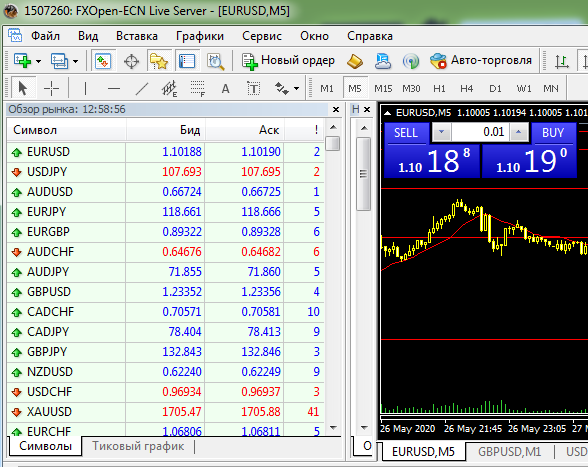The height and width of the screenshot is (467, 588).
Task: Toggle the Авто-торговля button
Action: click(x=481, y=61)
